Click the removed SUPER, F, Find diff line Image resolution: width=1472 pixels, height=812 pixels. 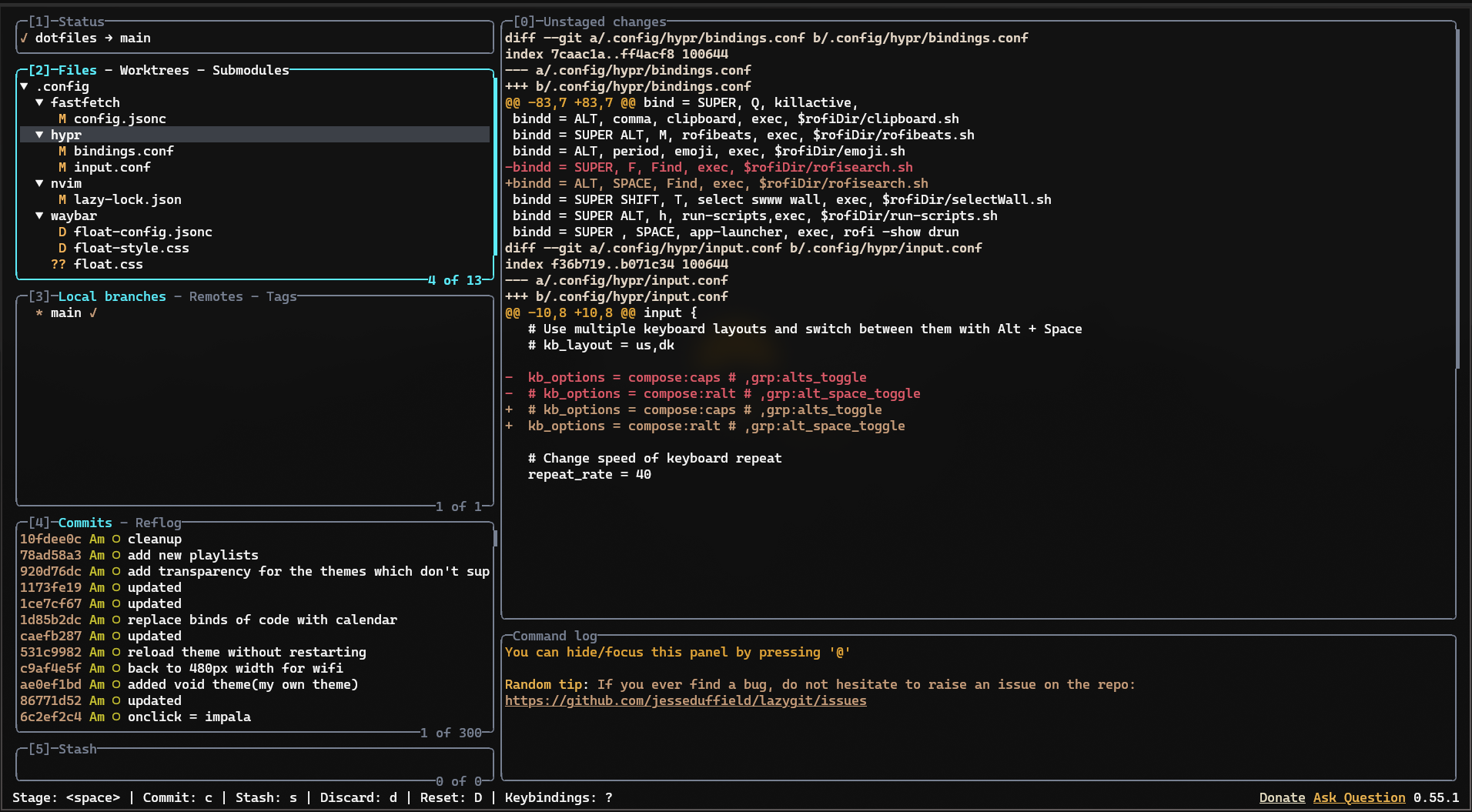pyautogui.click(x=709, y=167)
